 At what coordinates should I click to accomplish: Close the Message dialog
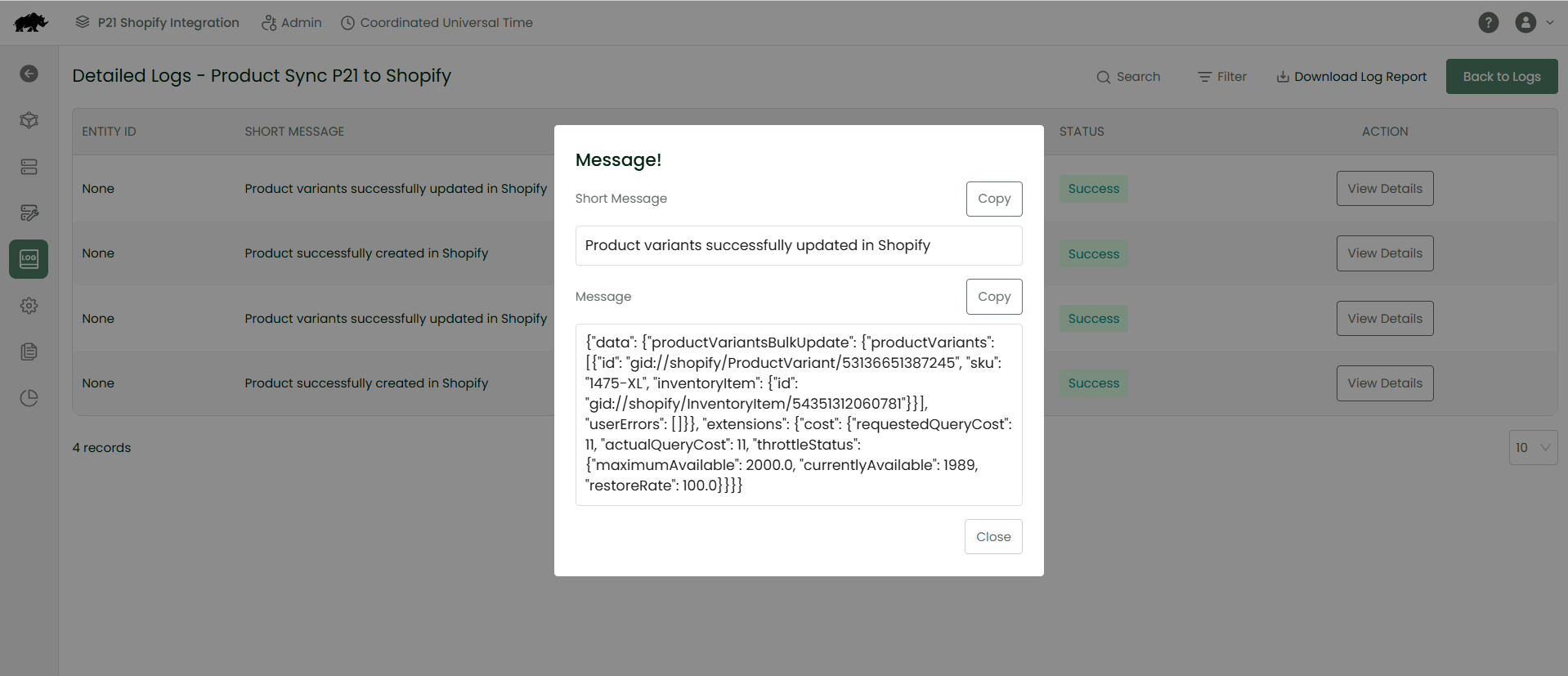click(992, 537)
